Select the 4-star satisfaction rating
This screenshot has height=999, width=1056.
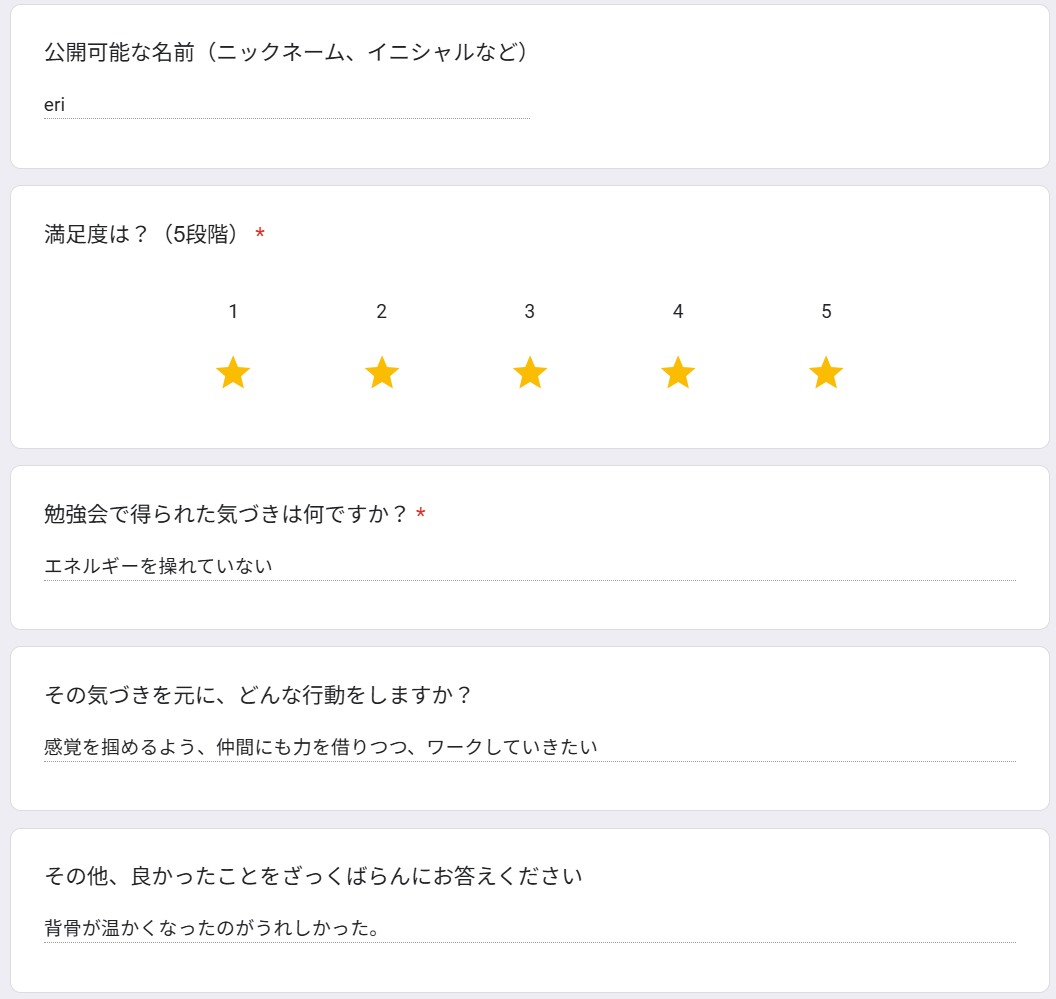pyautogui.click(x=678, y=373)
